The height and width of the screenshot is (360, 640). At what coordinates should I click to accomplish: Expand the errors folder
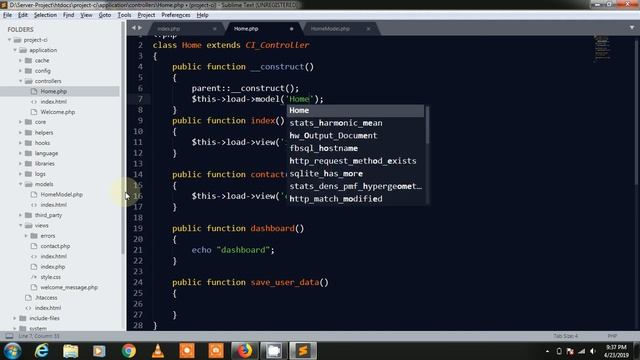click(27, 236)
